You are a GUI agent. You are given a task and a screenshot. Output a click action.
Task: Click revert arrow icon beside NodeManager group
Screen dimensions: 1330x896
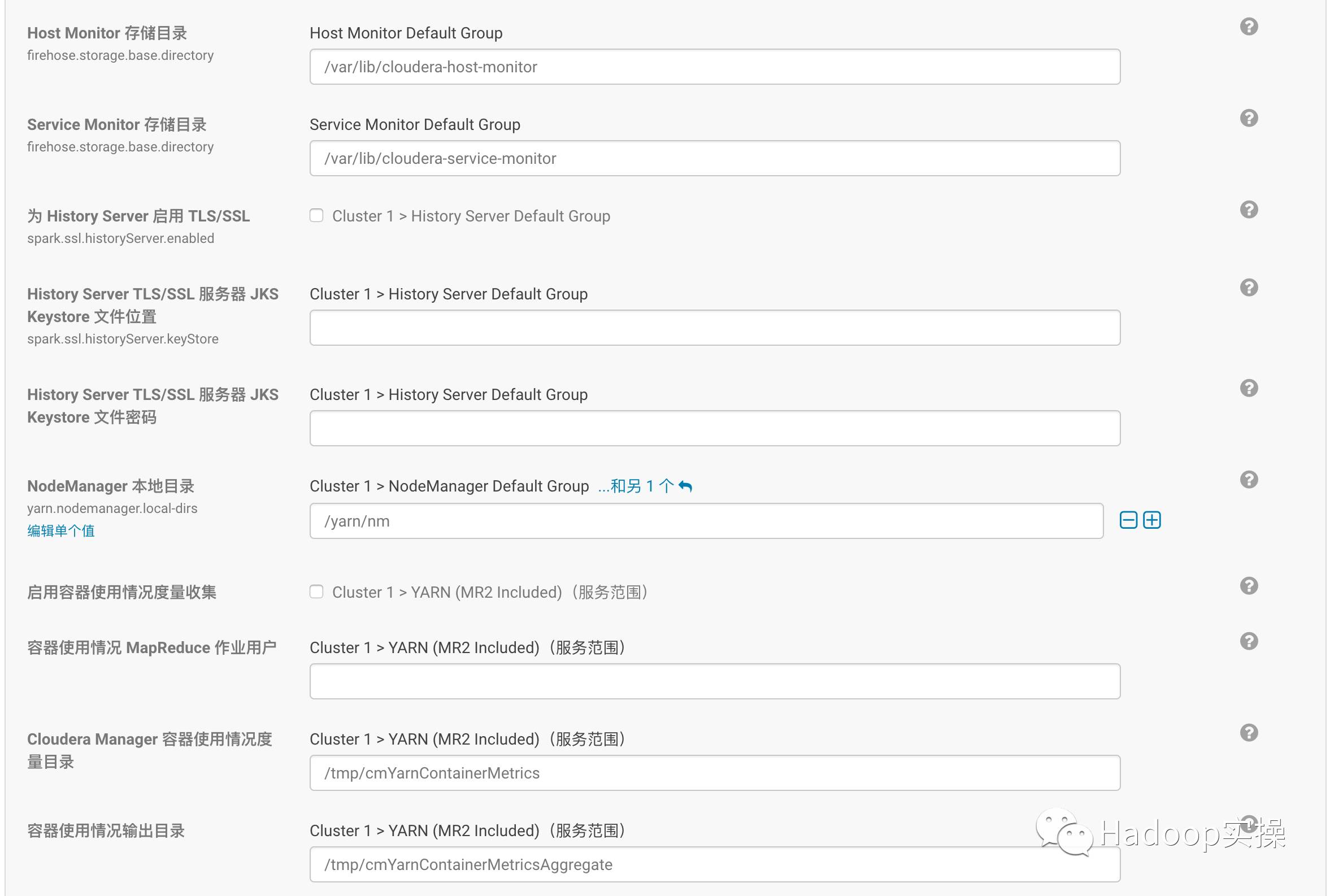(x=685, y=486)
